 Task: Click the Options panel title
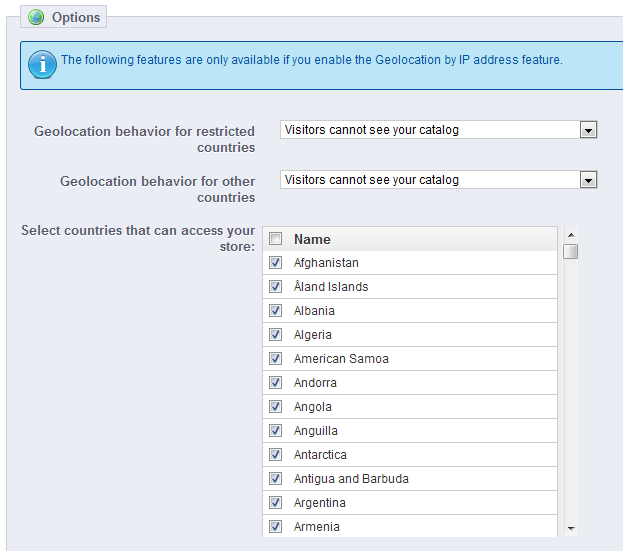coord(76,17)
